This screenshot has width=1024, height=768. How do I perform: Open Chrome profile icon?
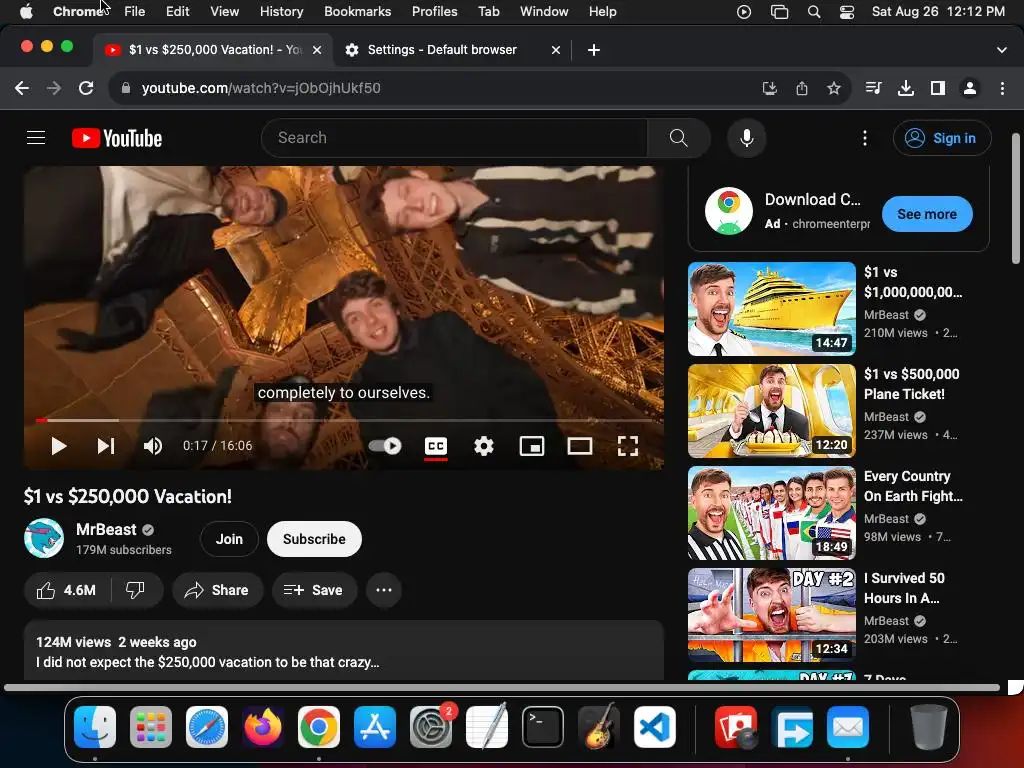(x=970, y=88)
